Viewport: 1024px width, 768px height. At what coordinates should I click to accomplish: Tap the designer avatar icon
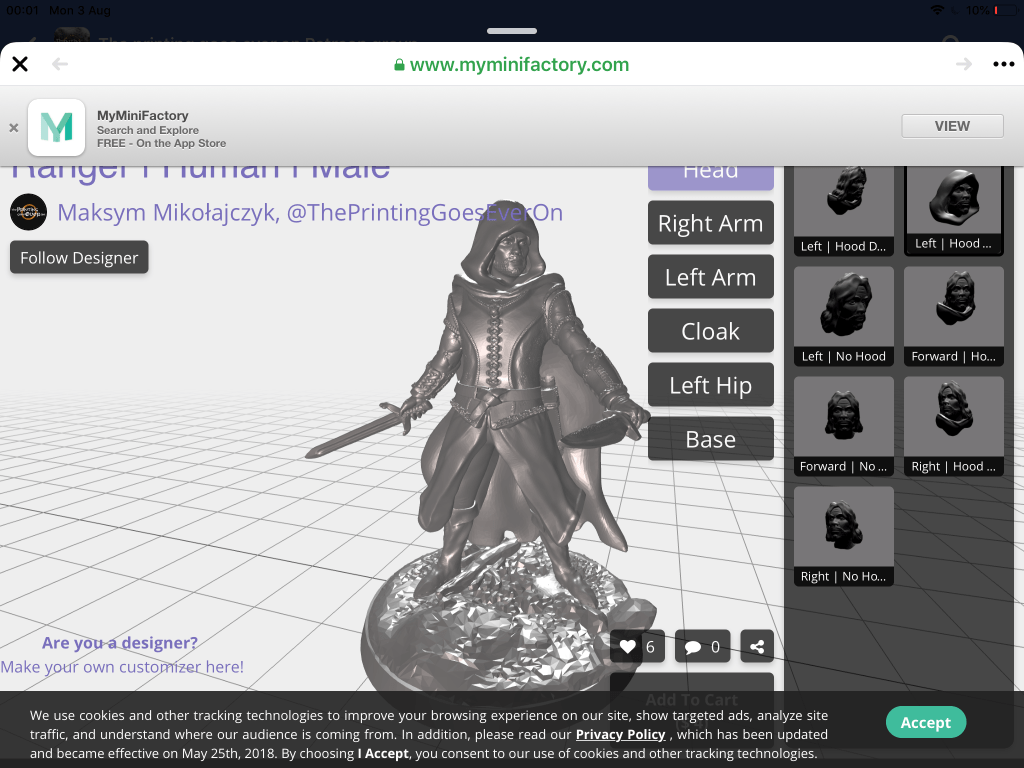click(x=28, y=212)
